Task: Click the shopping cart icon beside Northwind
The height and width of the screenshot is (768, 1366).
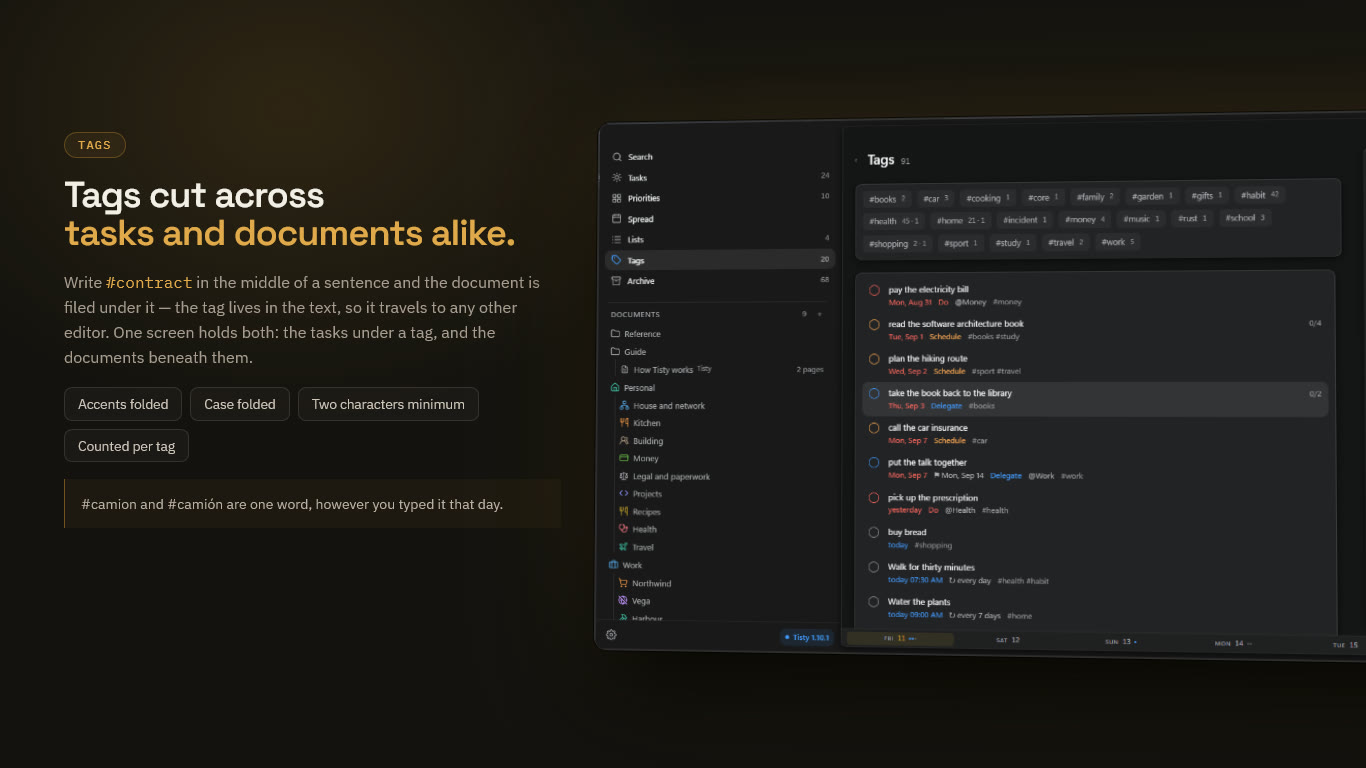Action: (623, 583)
